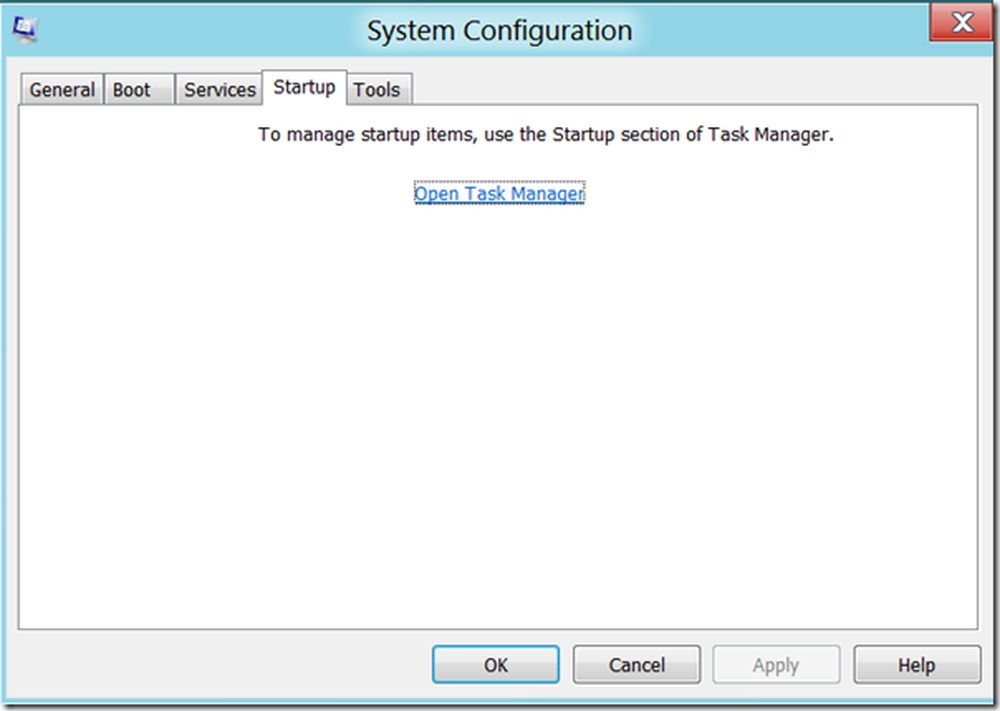
Task: Click the Startup tab
Action: coord(304,87)
